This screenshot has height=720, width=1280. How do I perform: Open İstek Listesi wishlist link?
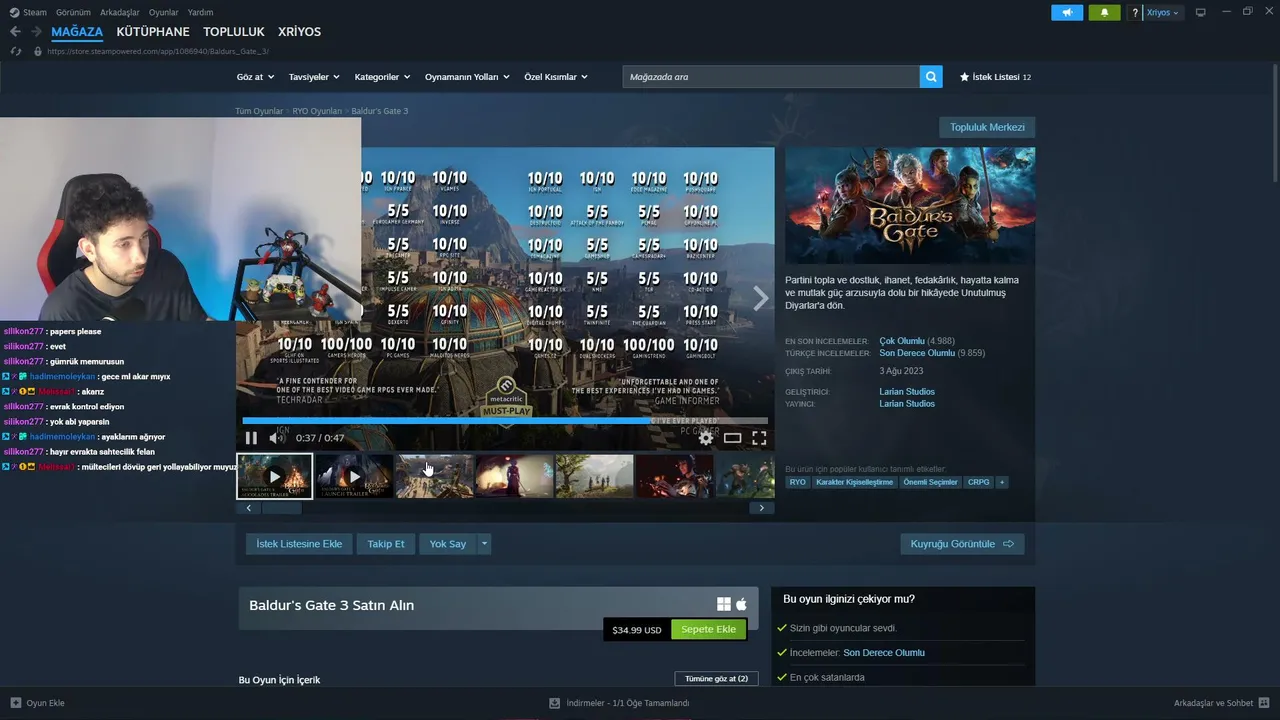pos(995,77)
